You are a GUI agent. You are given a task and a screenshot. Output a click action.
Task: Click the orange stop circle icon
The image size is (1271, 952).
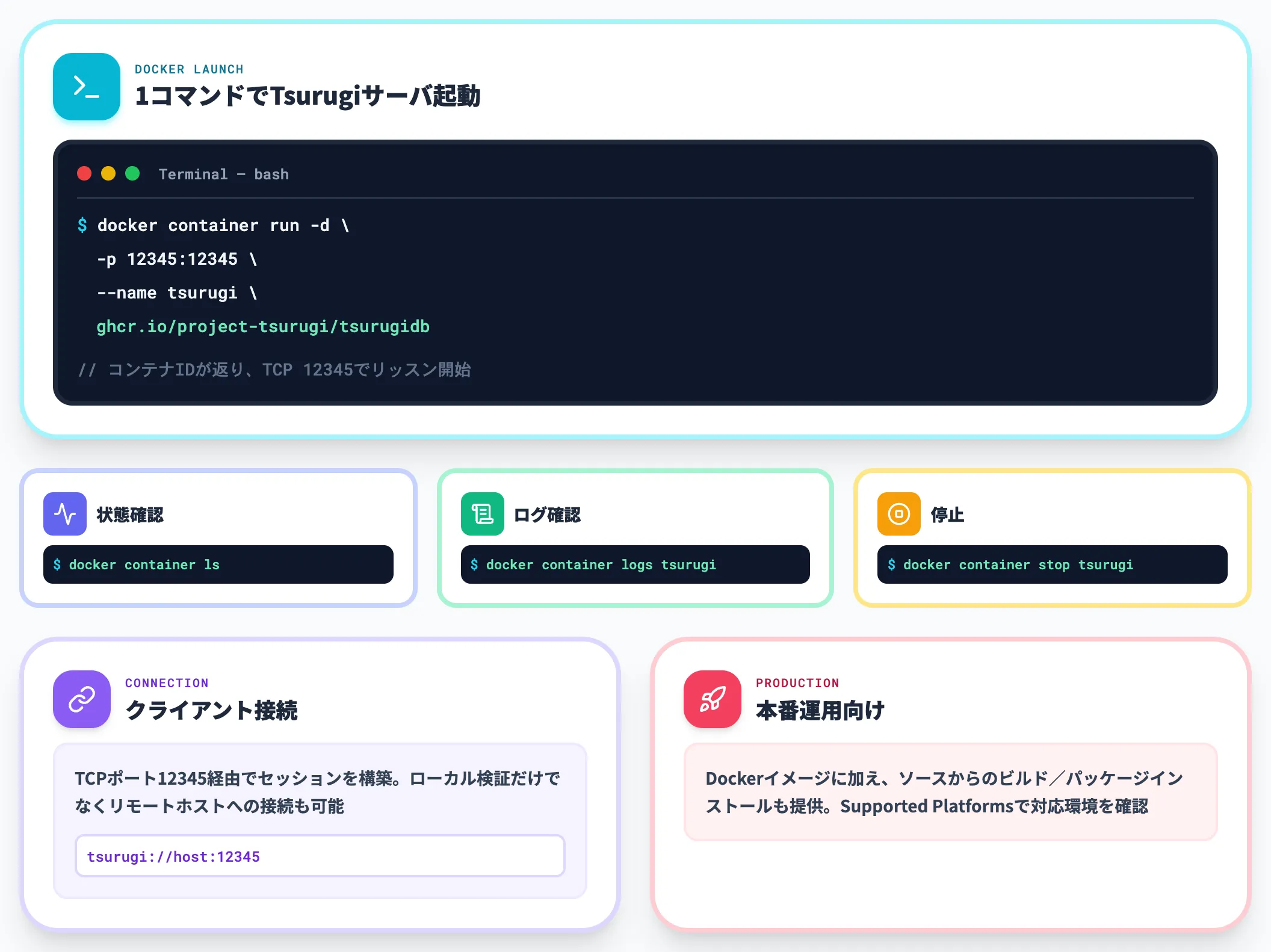coord(899,514)
